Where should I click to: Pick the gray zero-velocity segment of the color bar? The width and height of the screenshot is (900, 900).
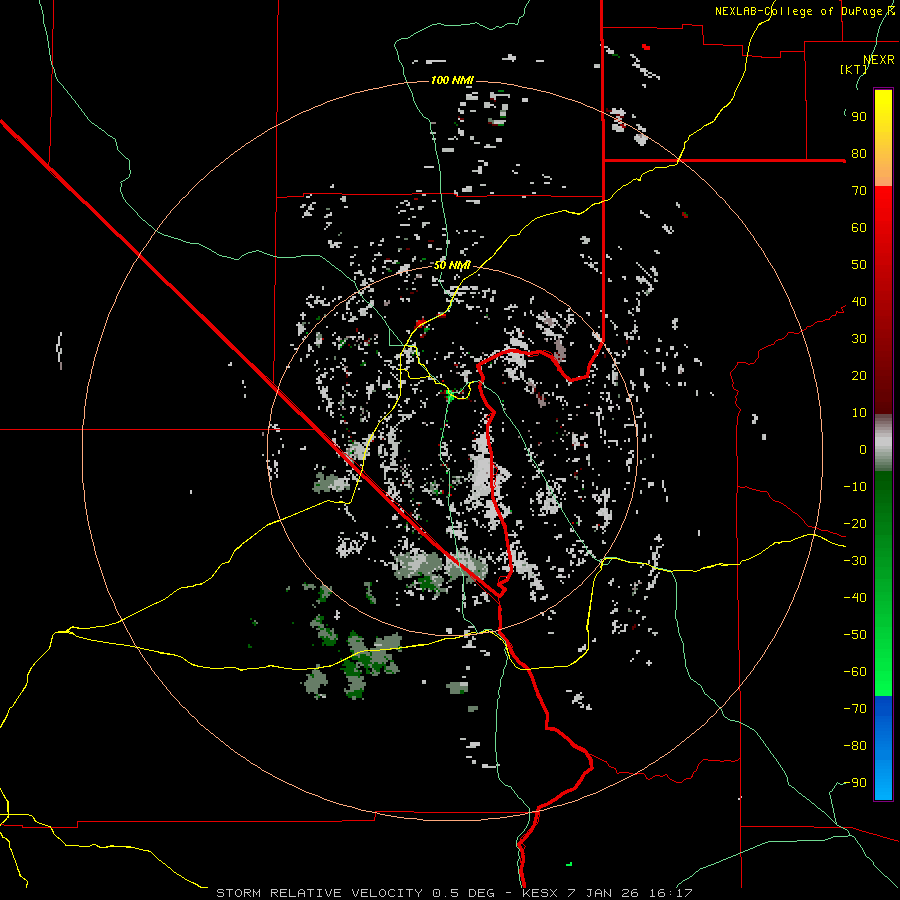pyautogui.click(x=883, y=443)
